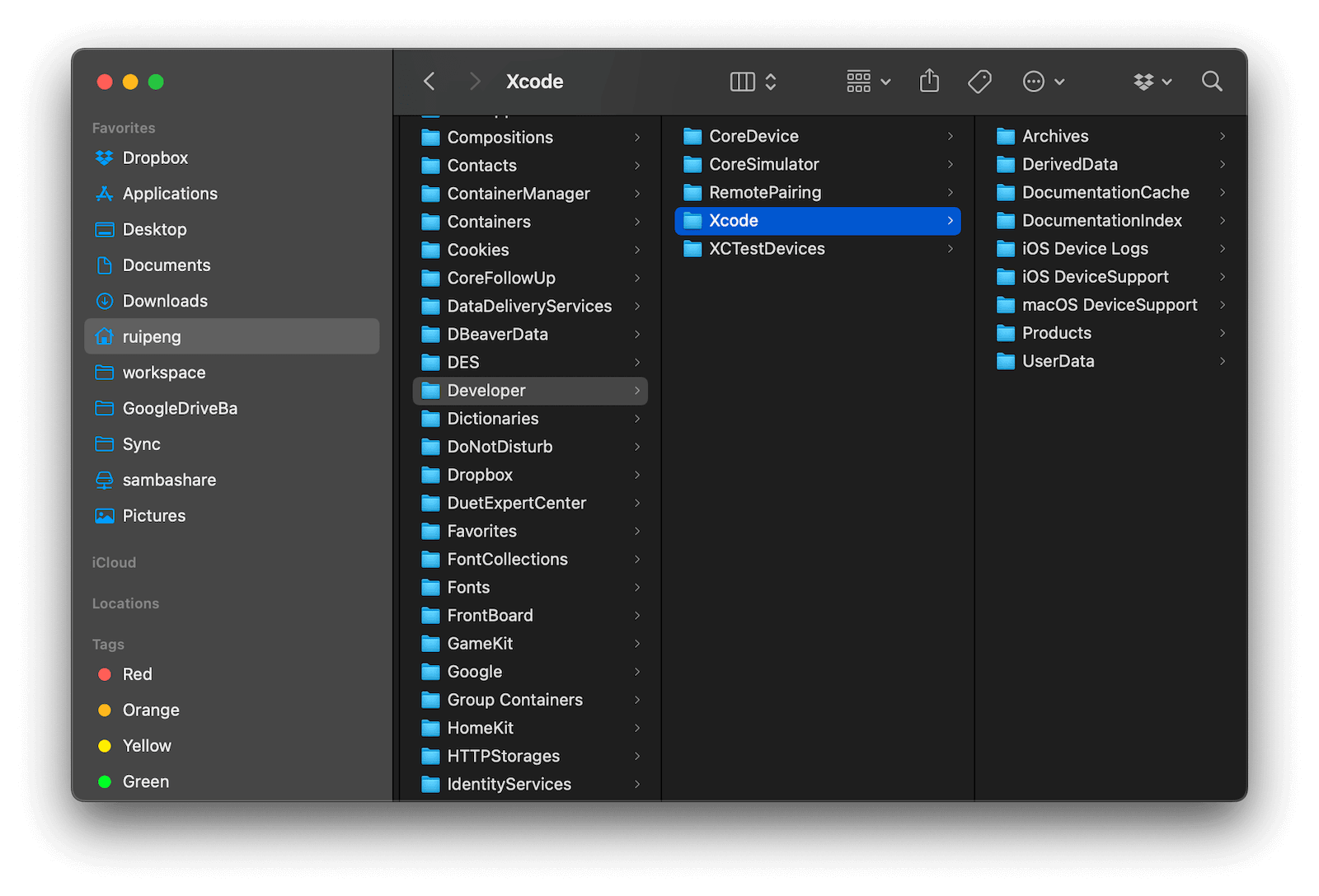Open the ellipsis action menu
The height and width of the screenshot is (896, 1319).
[x=1043, y=81]
